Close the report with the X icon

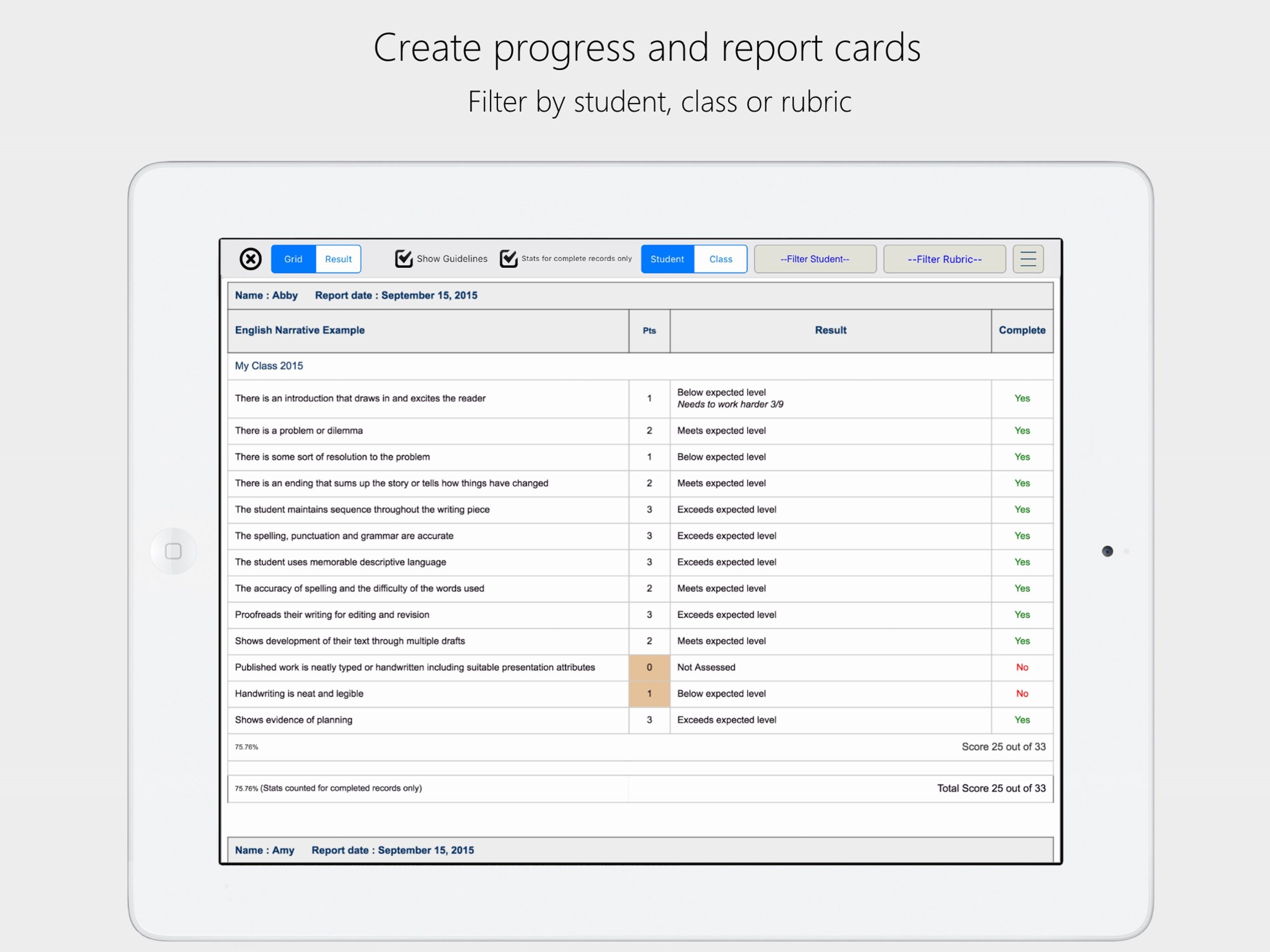tap(250, 259)
